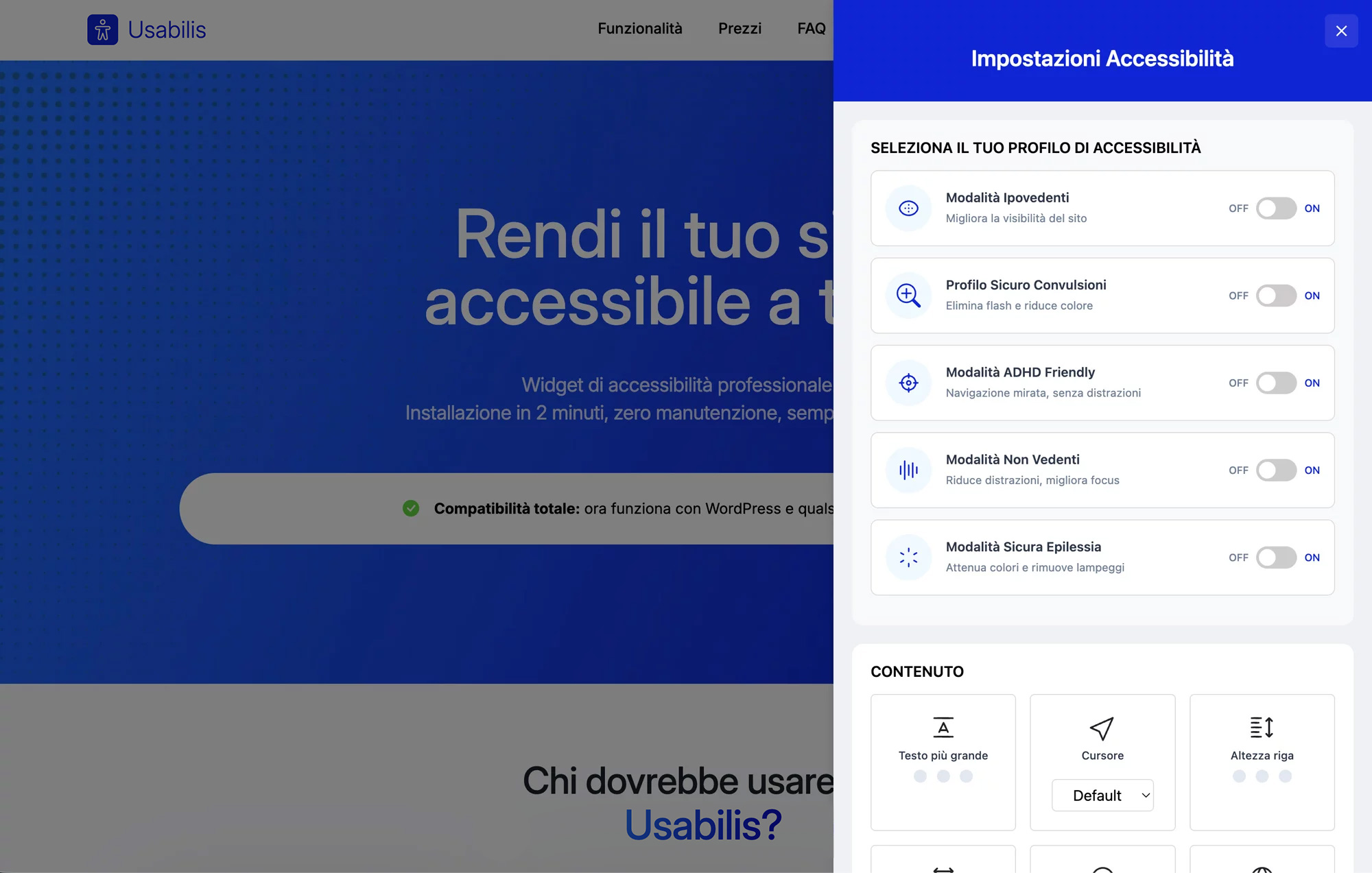Image resolution: width=1372 pixels, height=873 pixels.
Task: Click the sparkle icon for Sicura Epilessia
Action: [x=908, y=557]
